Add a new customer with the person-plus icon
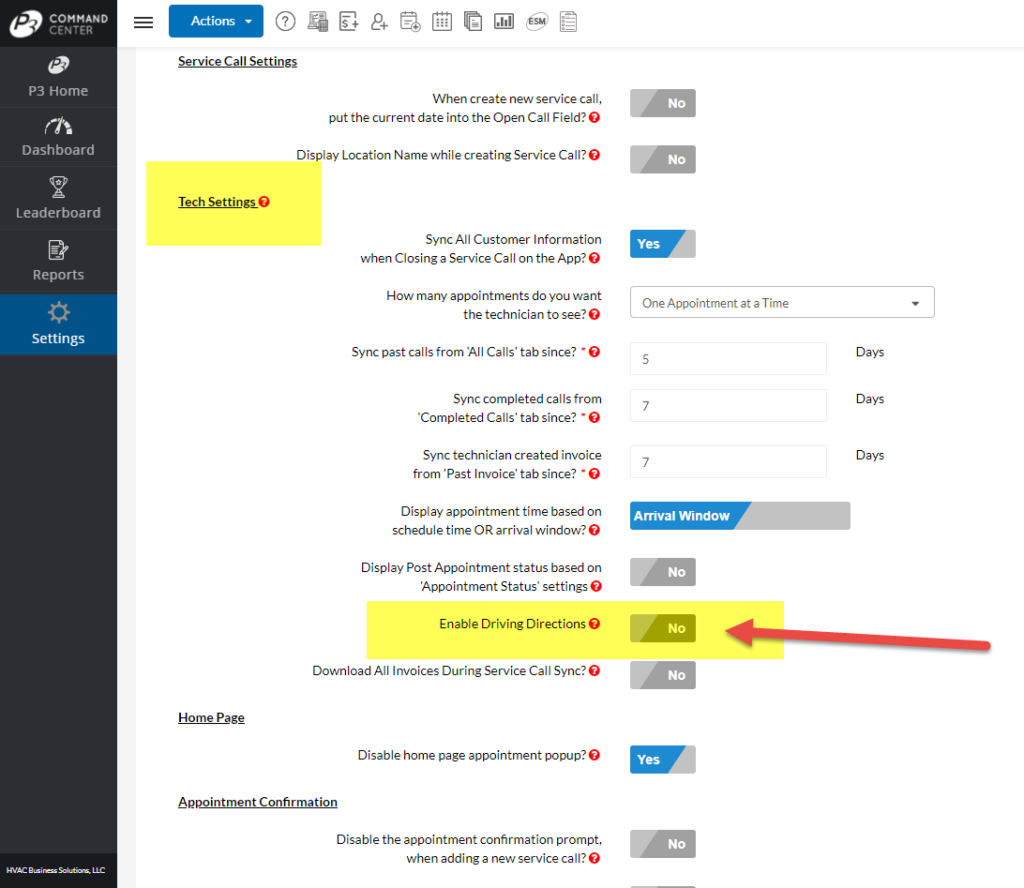 [x=379, y=21]
